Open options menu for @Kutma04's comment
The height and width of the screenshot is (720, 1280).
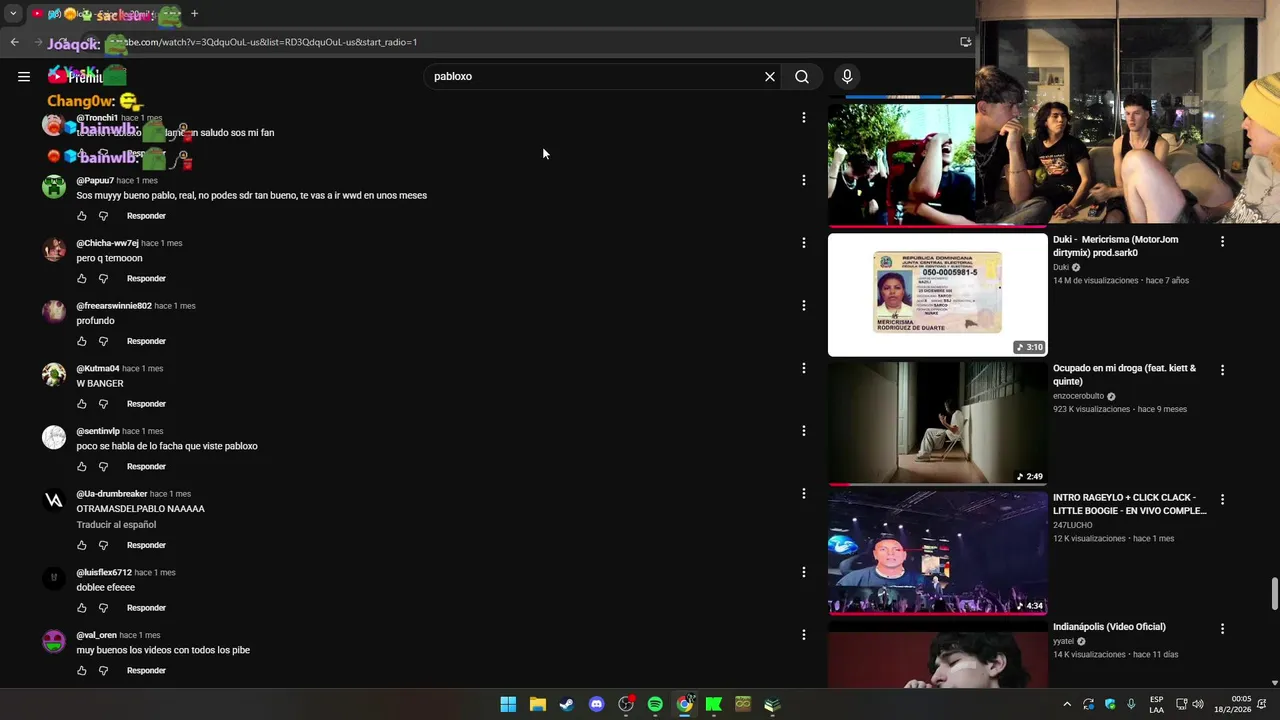point(803,368)
